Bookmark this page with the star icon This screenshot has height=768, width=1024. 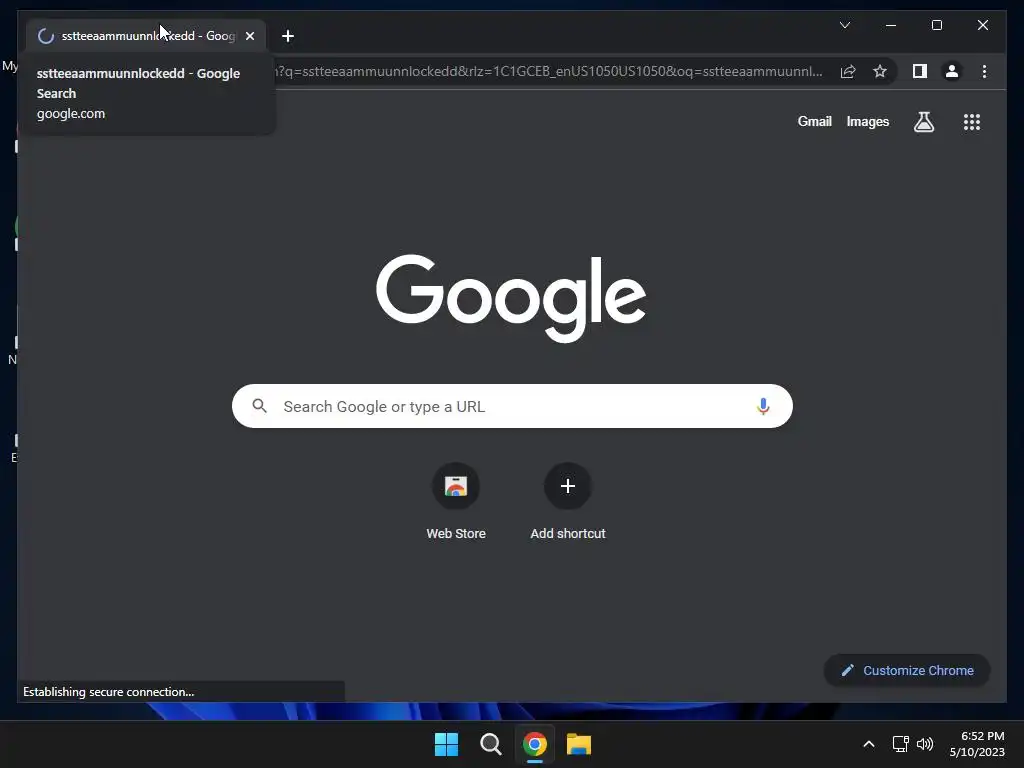tap(880, 71)
